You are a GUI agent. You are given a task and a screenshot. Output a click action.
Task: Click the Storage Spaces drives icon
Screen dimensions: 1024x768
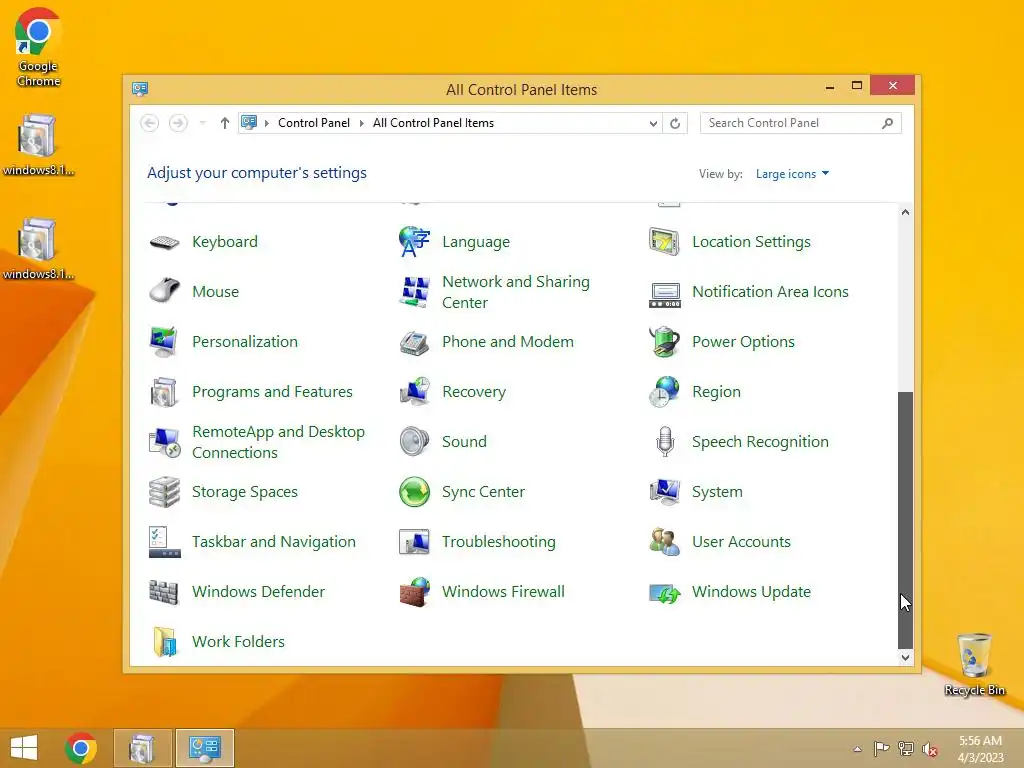click(165, 492)
